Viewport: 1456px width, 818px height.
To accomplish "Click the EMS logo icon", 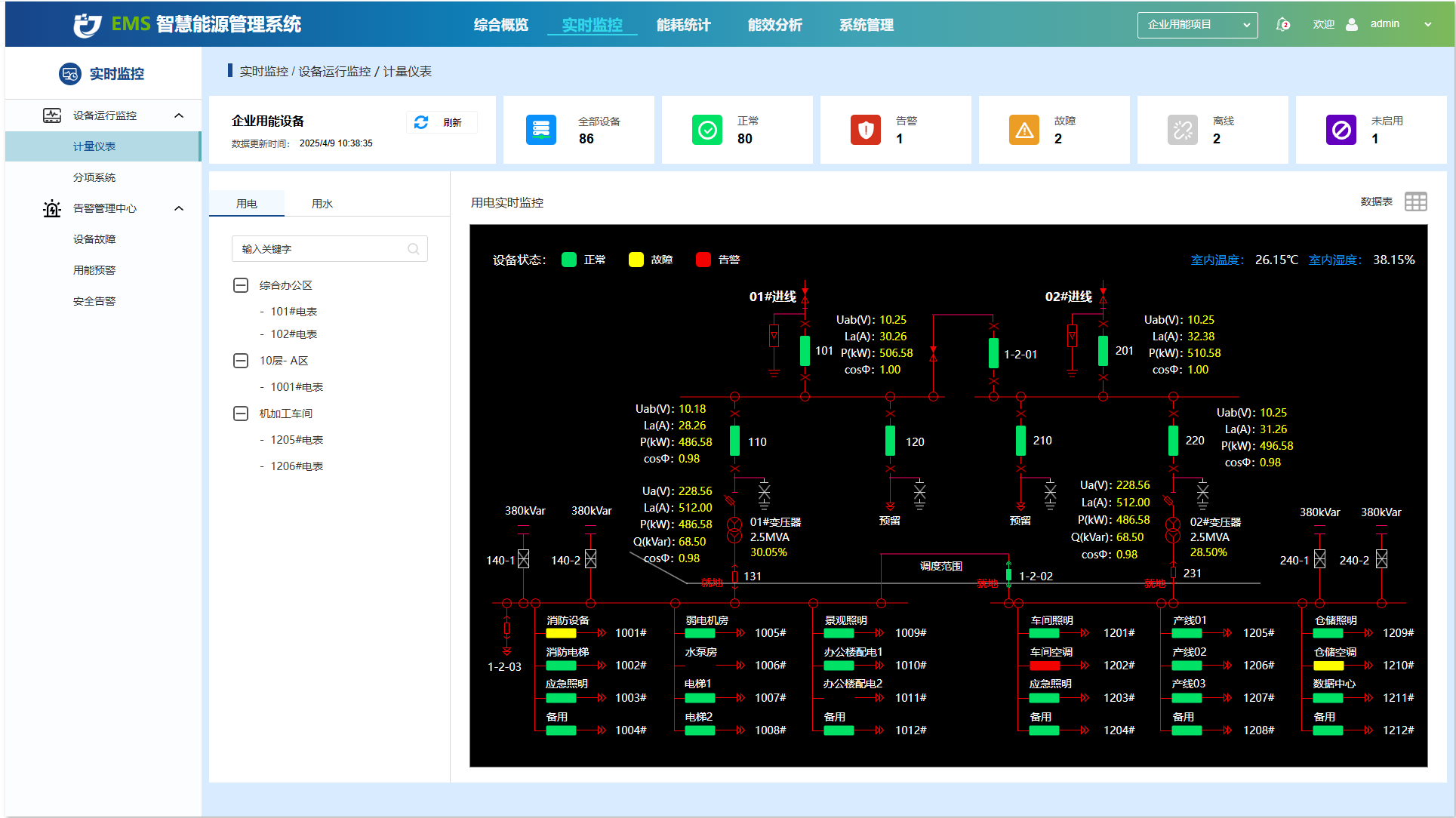I will 88,24.
